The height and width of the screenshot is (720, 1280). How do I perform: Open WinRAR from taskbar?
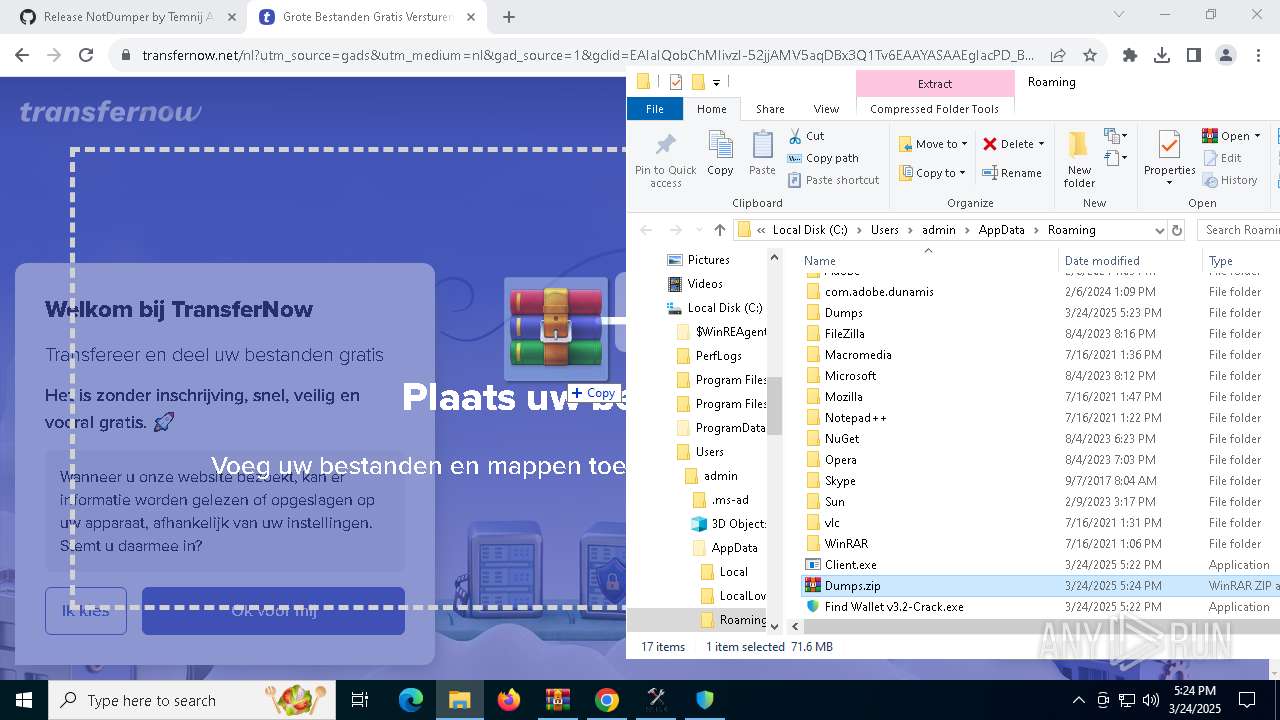click(x=558, y=700)
